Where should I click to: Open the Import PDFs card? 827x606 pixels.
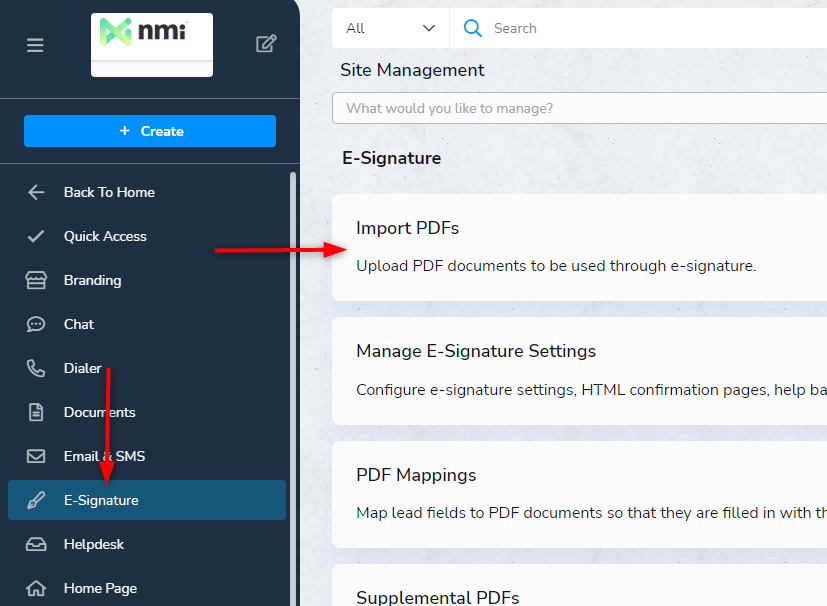pos(579,247)
